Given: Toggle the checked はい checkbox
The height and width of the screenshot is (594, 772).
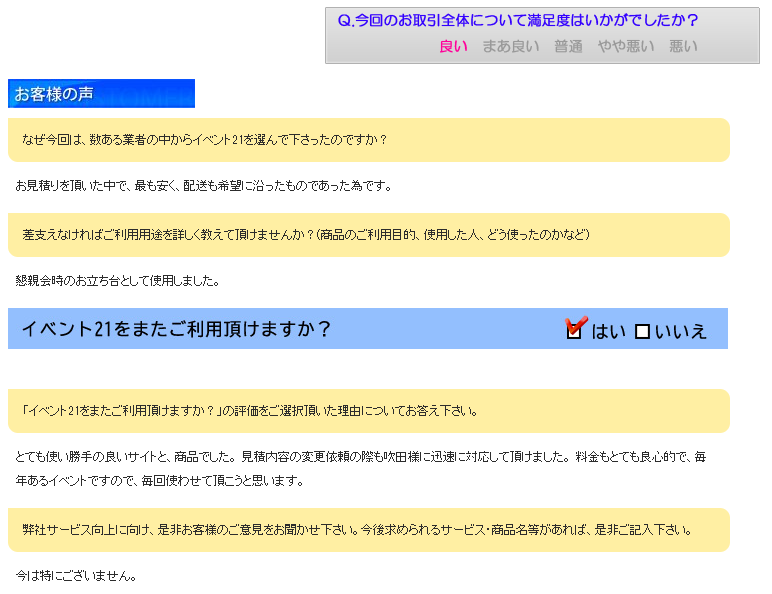Looking at the screenshot, I should [x=574, y=332].
